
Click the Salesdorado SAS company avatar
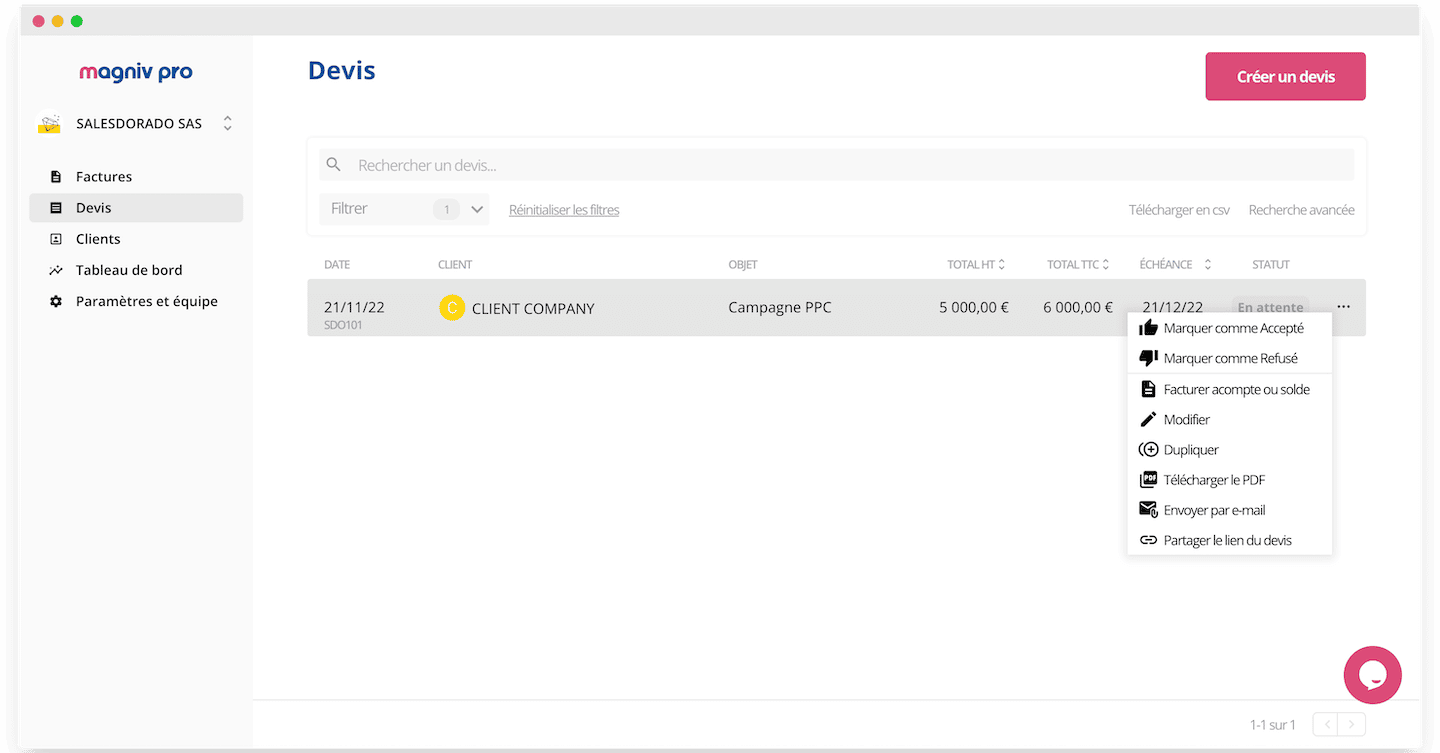coord(49,123)
